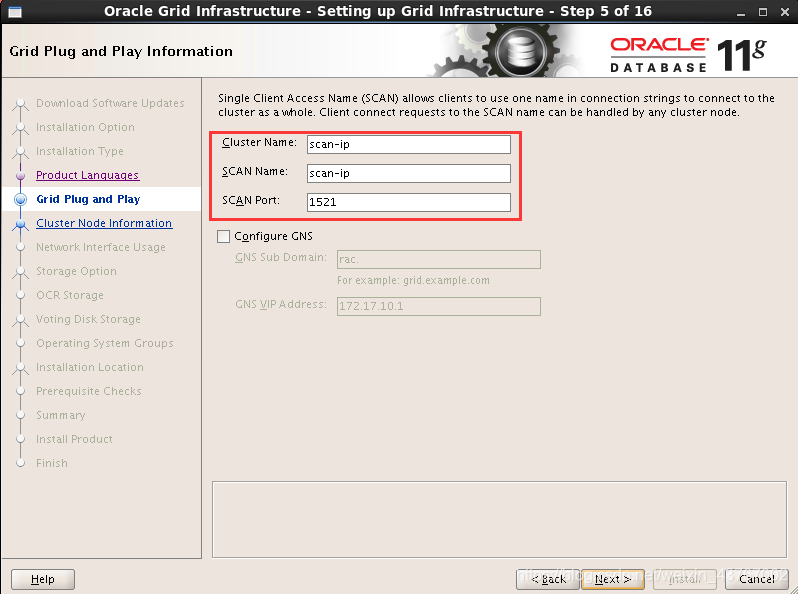The height and width of the screenshot is (594, 798).
Task: Cancel the Grid Infrastructure setup
Action: click(x=756, y=579)
